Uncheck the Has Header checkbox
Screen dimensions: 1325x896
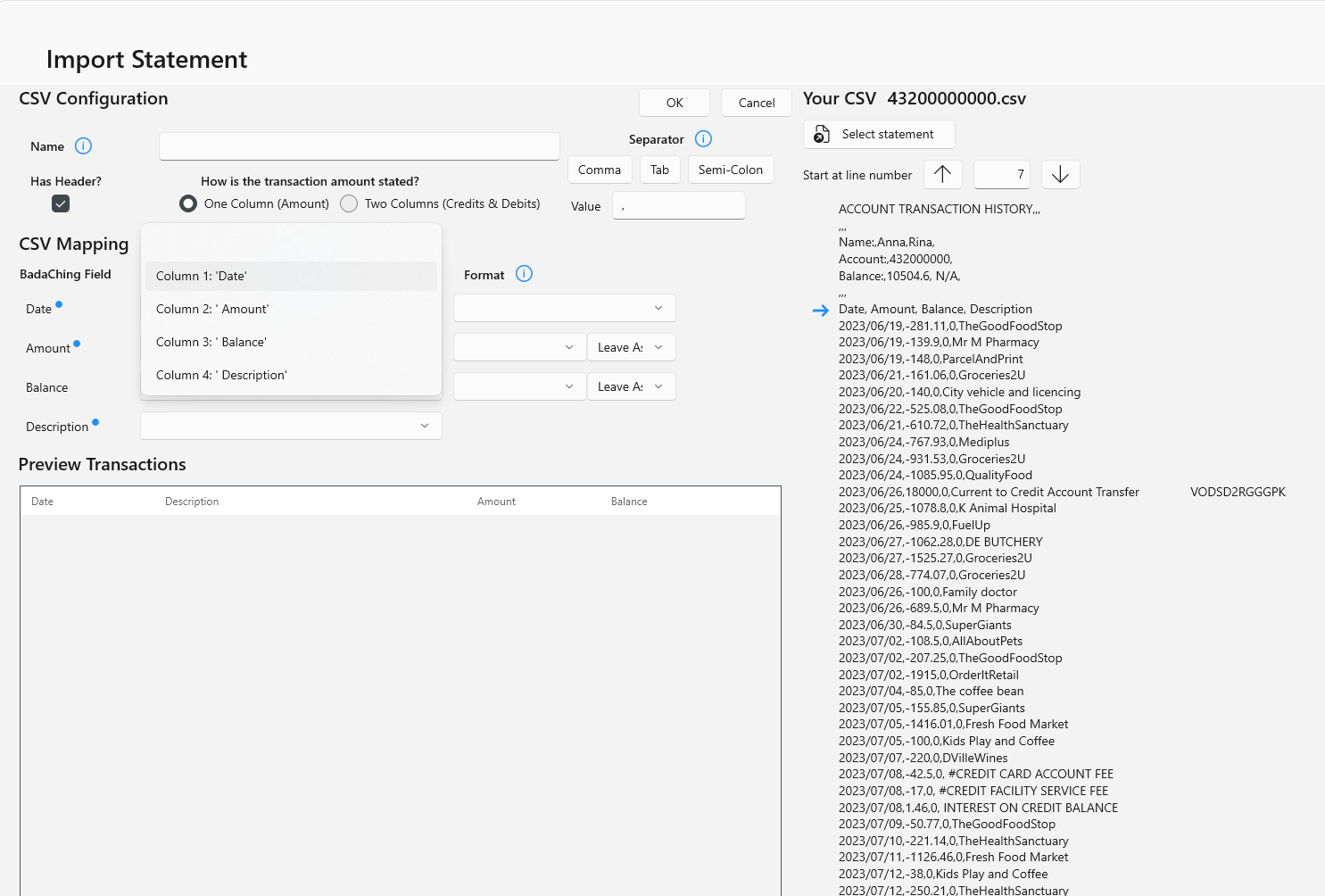click(x=61, y=203)
